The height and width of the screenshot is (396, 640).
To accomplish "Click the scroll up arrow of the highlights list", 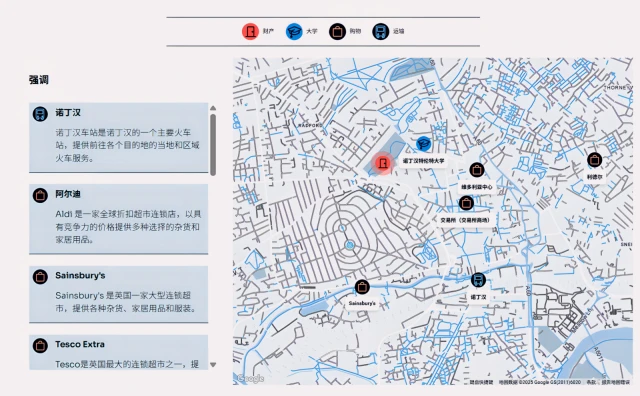I will [213, 108].
